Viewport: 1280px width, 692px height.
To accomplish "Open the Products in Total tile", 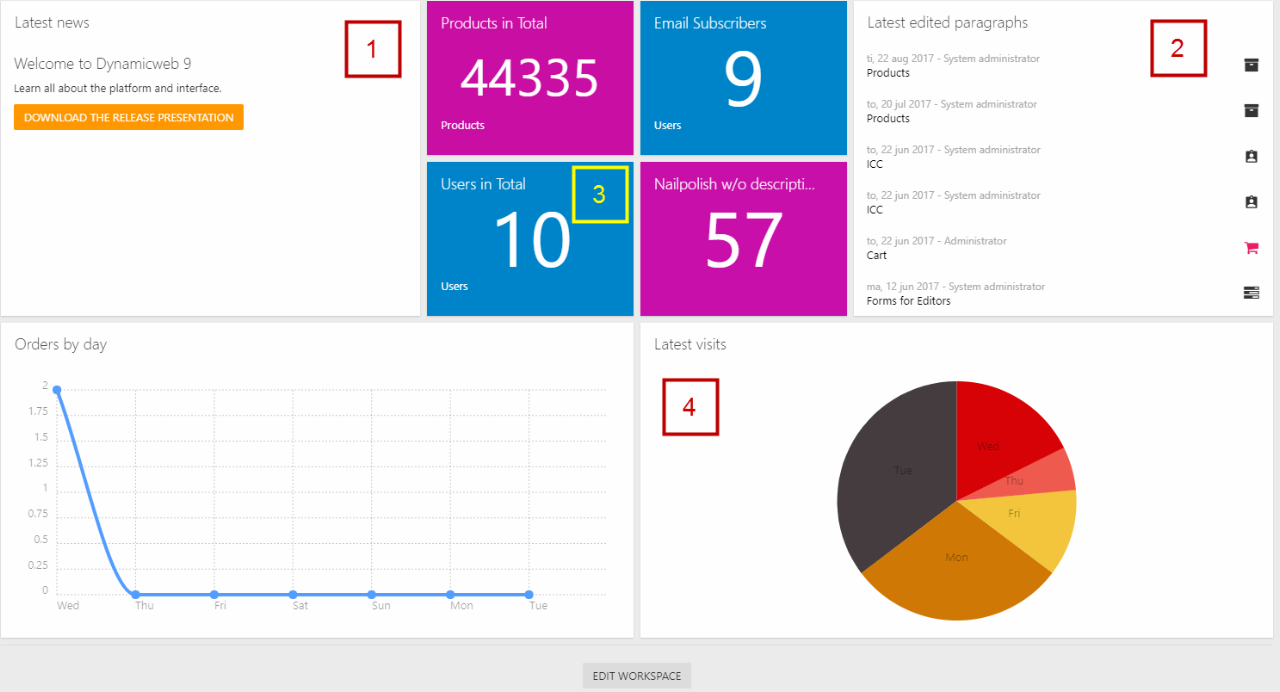I will click(x=530, y=78).
